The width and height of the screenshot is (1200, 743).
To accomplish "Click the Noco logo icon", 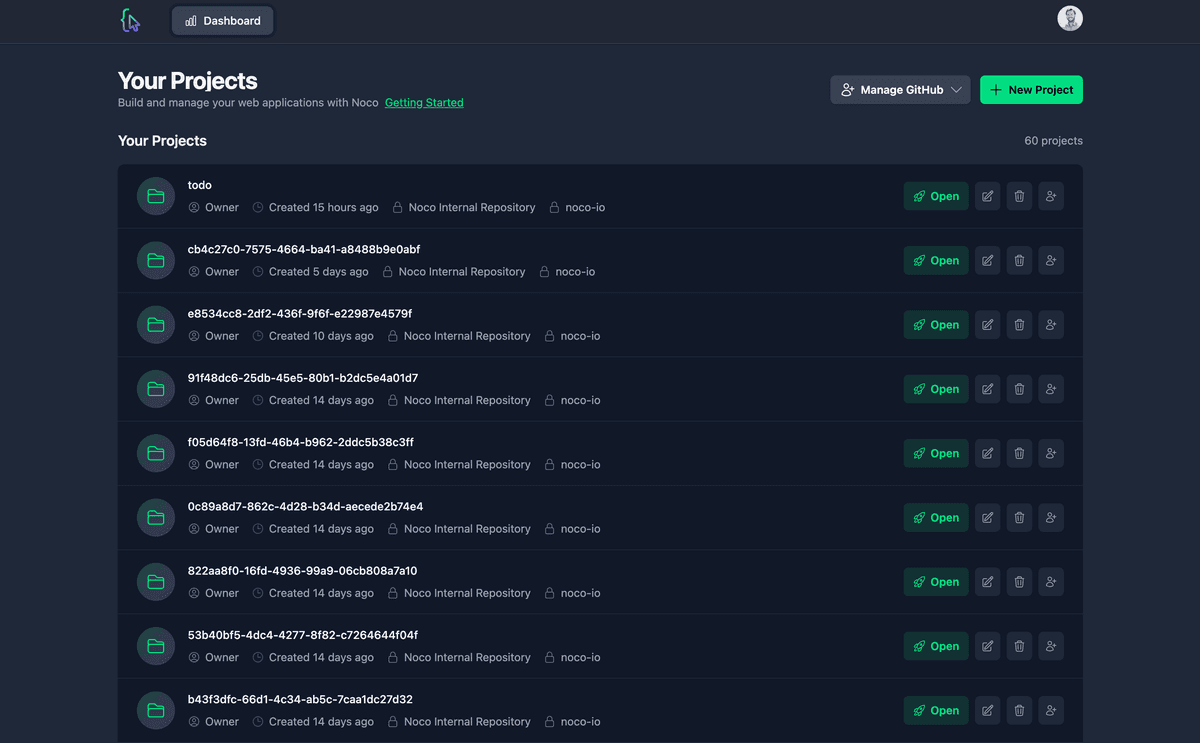I will 130,20.
